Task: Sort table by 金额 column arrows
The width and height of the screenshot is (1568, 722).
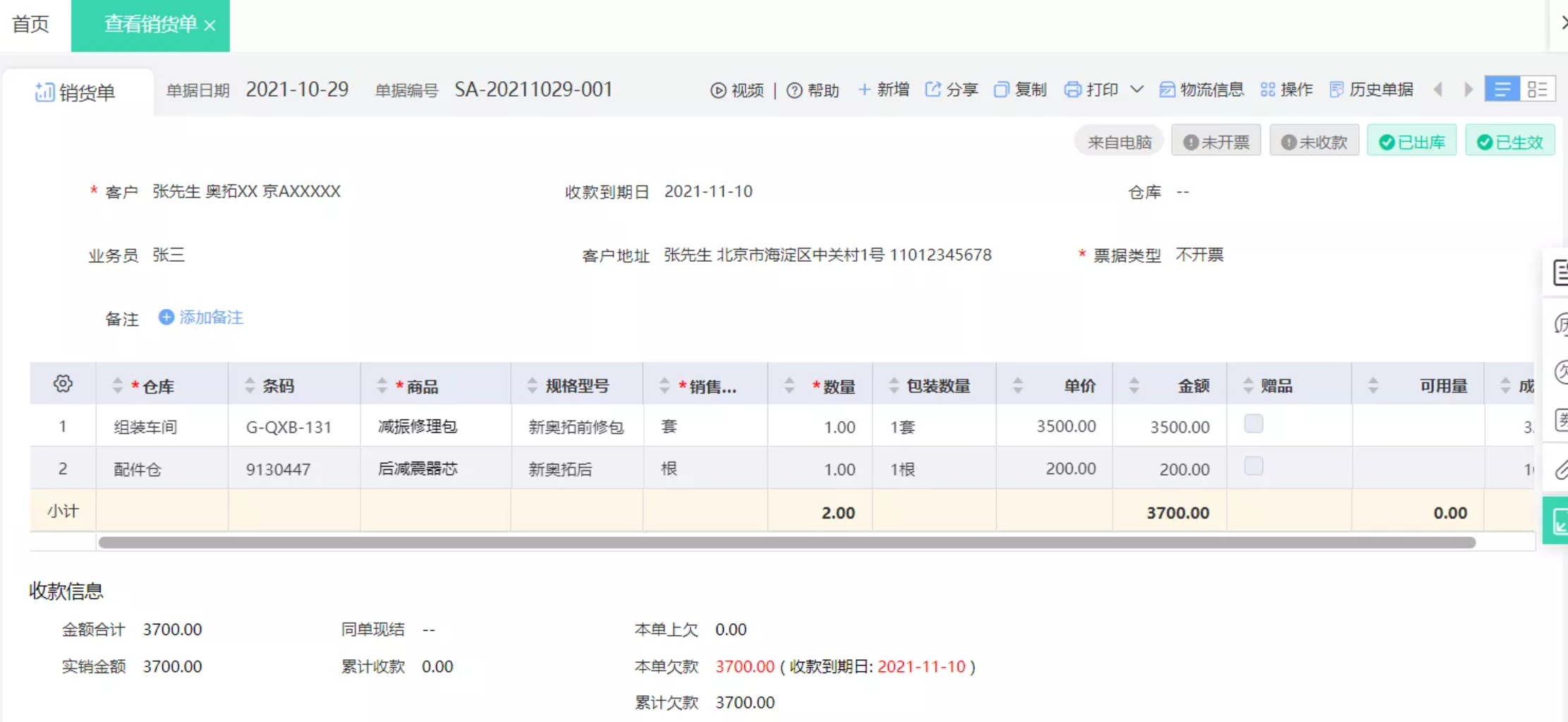Action: tap(1134, 386)
